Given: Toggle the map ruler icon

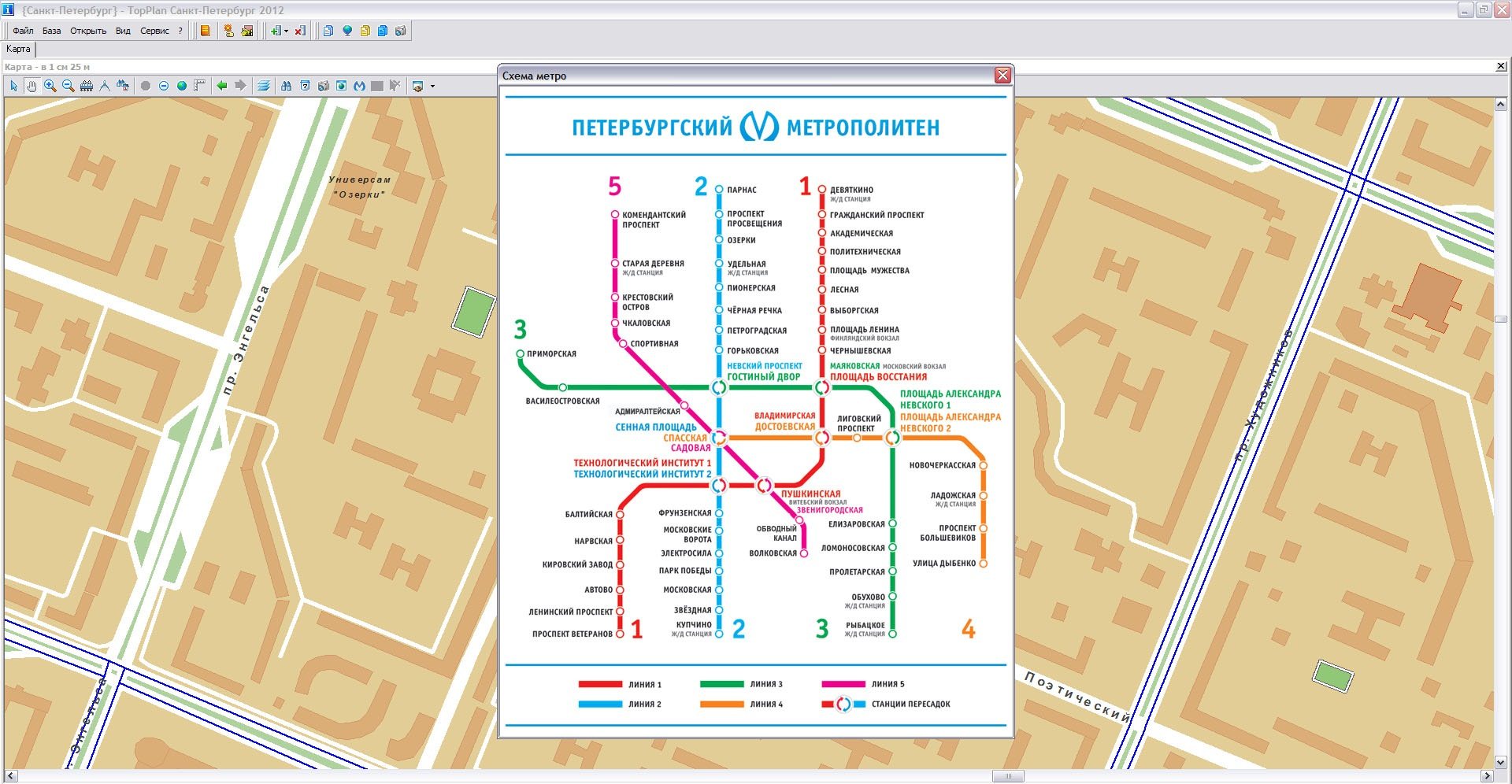Looking at the screenshot, I should (x=200, y=86).
